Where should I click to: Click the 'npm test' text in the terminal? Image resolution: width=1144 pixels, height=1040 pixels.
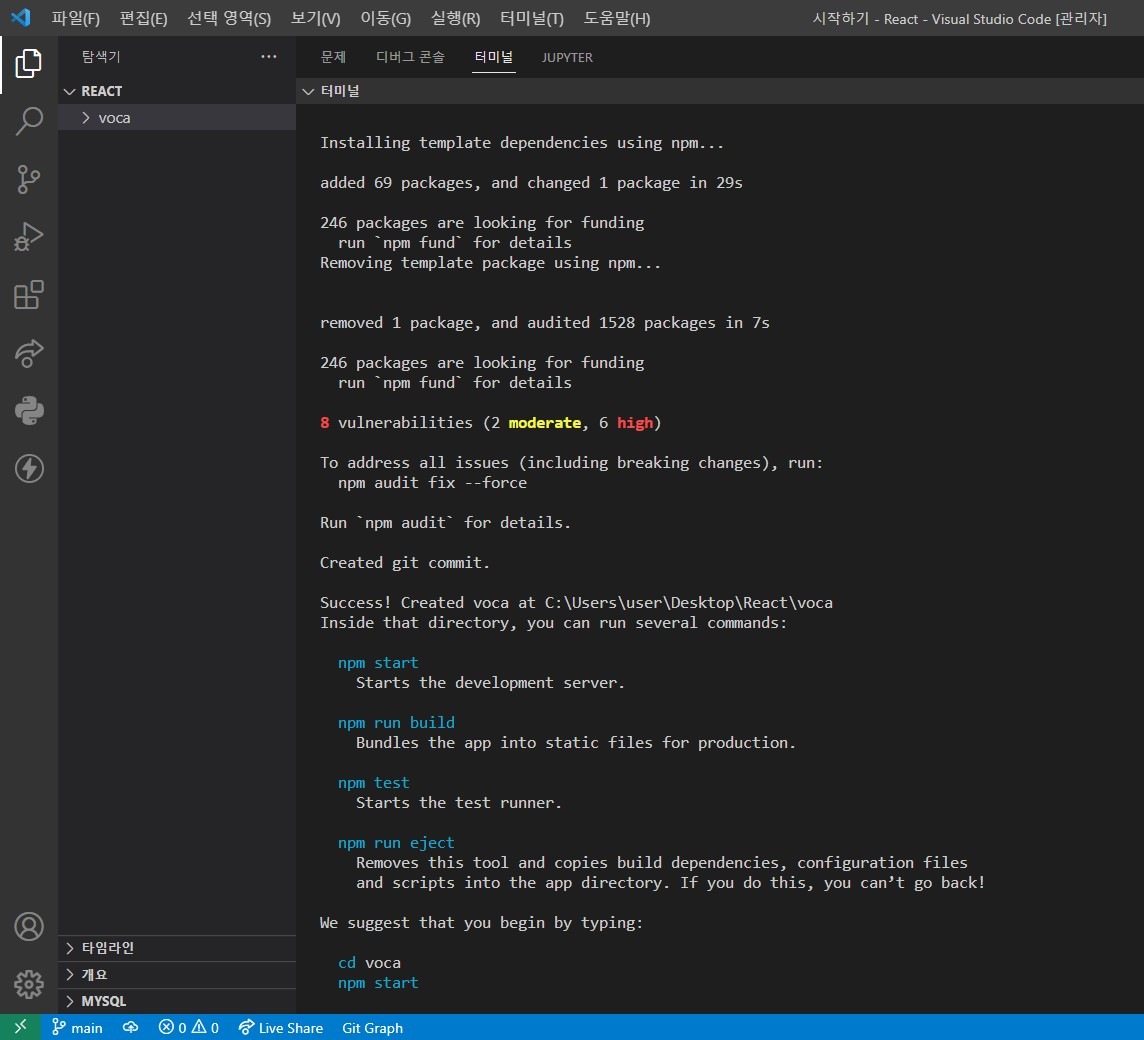(374, 782)
